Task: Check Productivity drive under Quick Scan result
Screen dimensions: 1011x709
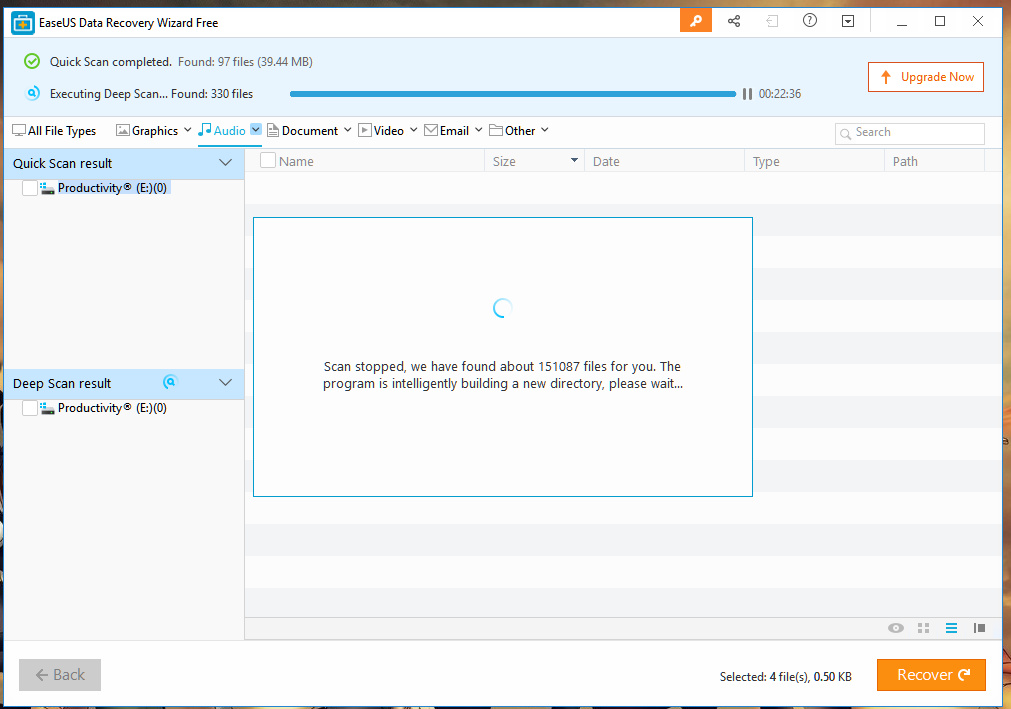Action: pos(30,188)
